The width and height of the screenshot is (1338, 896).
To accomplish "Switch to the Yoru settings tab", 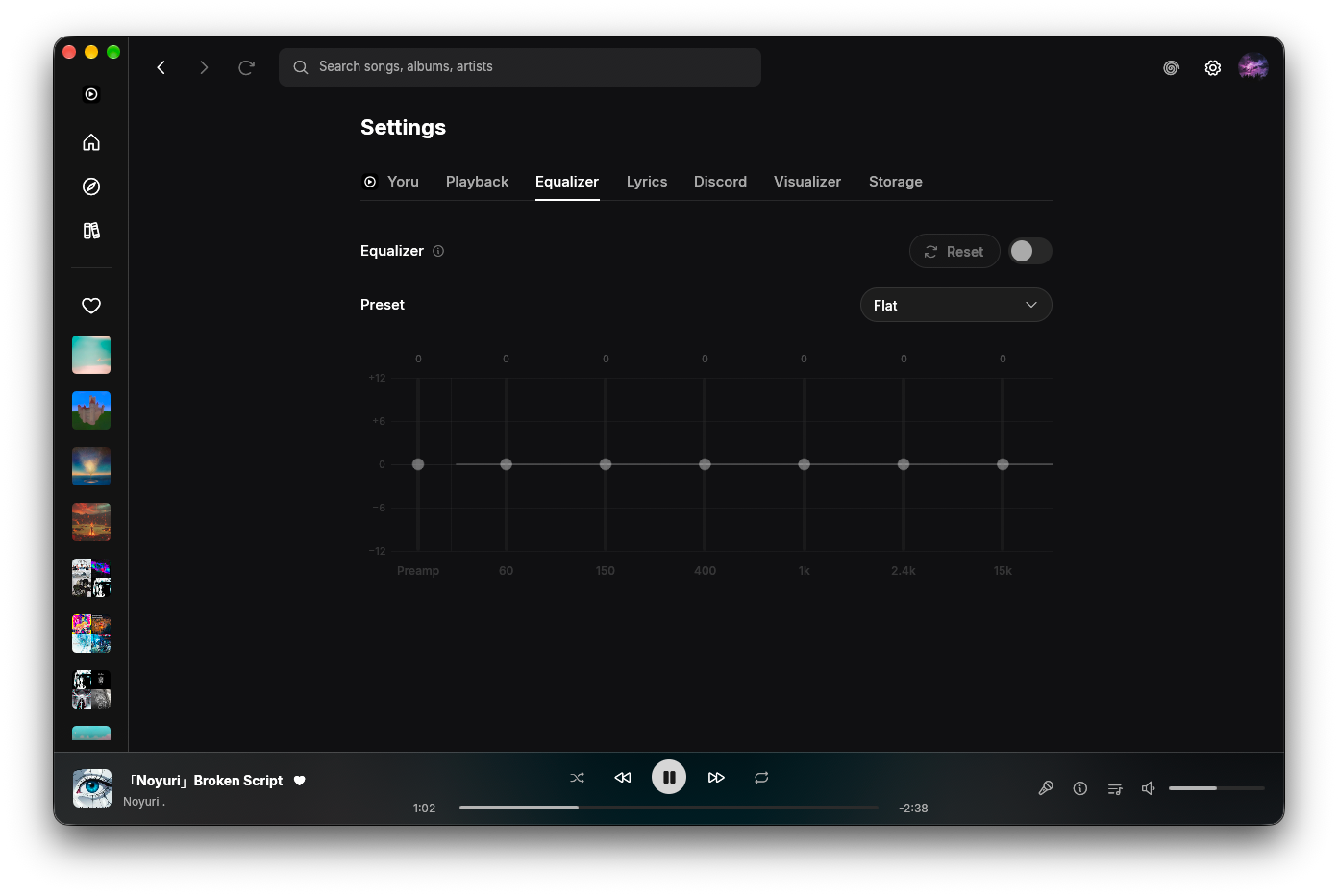I will [x=390, y=182].
